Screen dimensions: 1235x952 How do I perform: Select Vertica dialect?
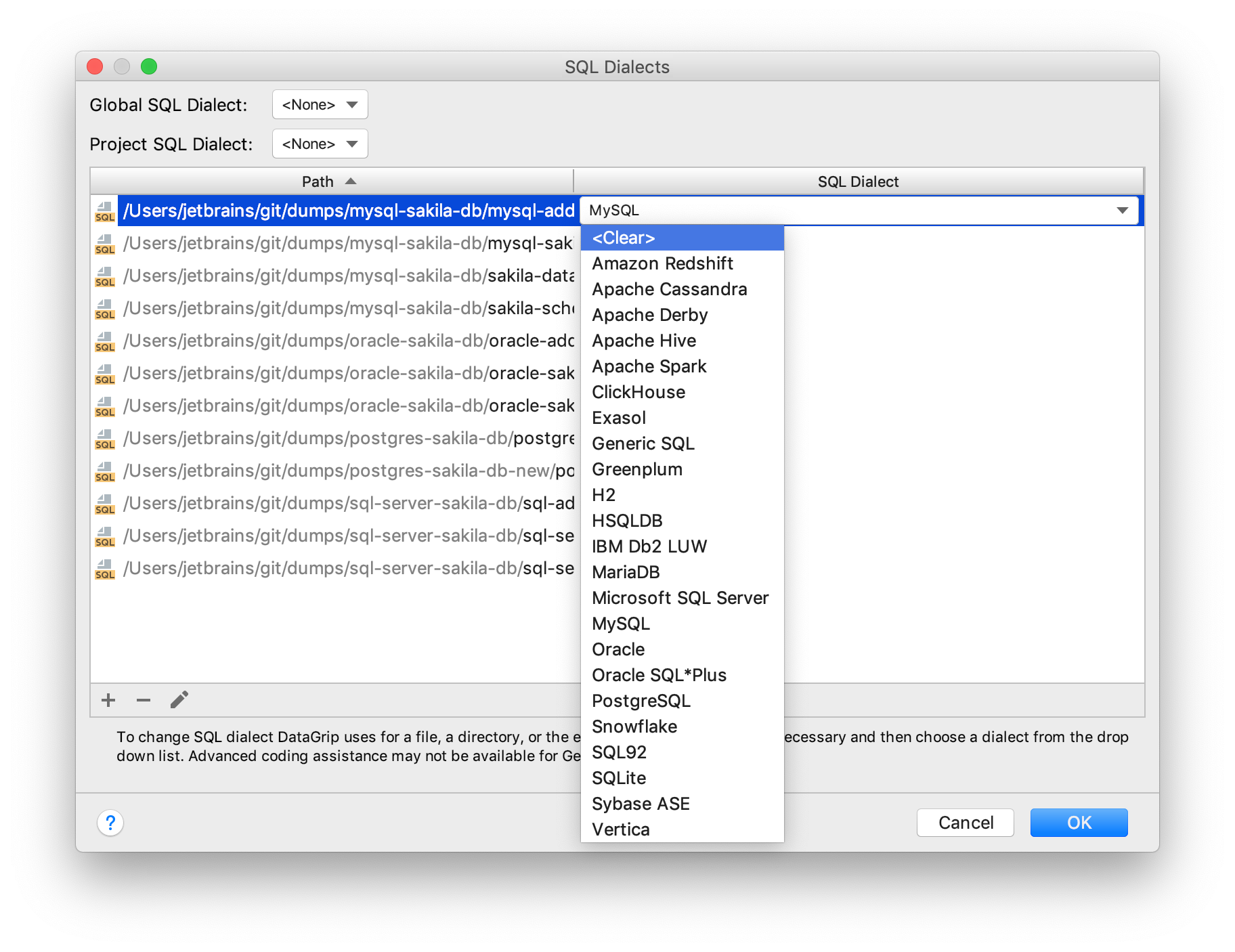click(x=682, y=829)
